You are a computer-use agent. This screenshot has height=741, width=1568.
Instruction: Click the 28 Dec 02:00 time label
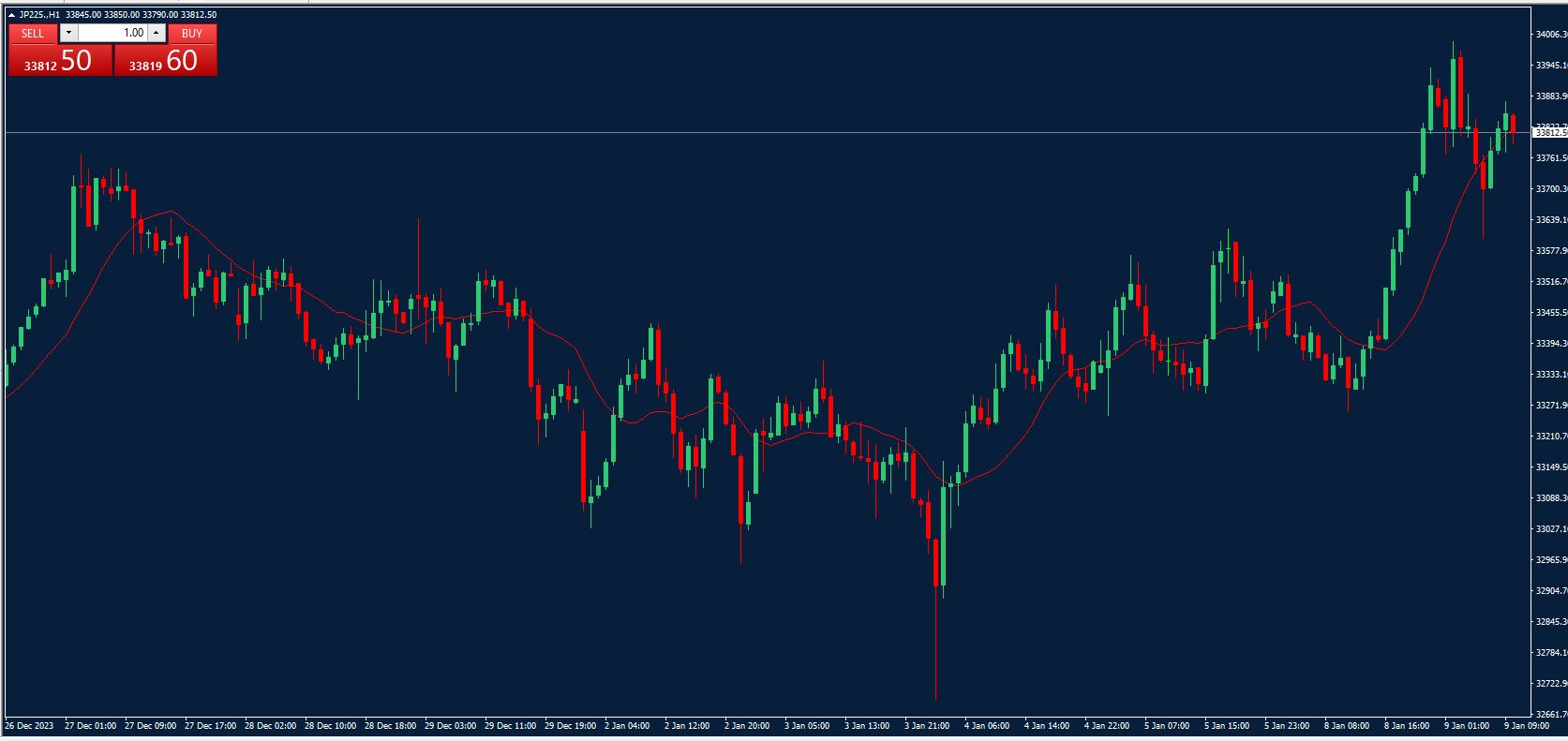pos(272,725)
